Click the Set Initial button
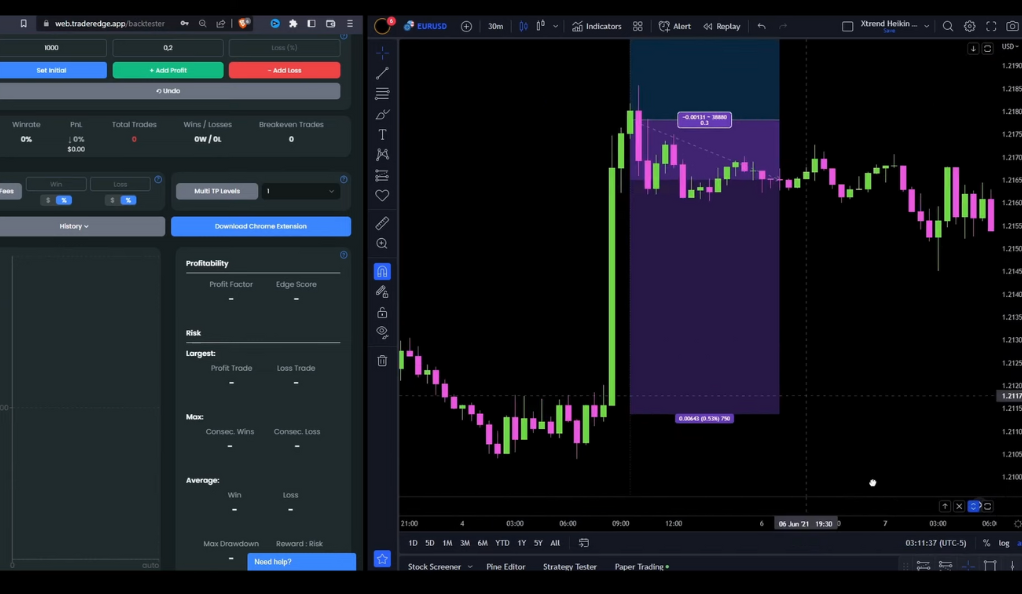The height and width of the screenshot is (594, 1022). click(x=51, y=70)
